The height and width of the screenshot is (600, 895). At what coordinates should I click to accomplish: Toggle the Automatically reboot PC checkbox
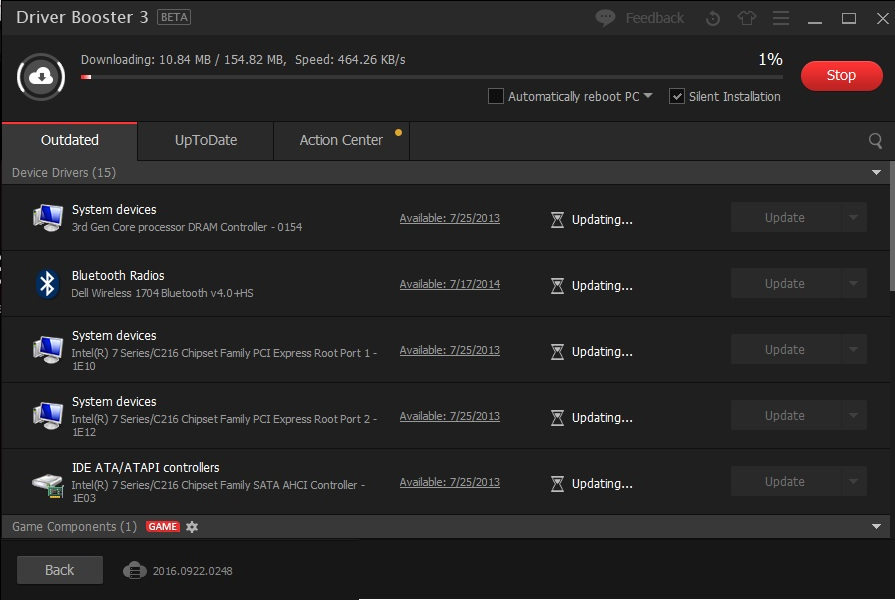[495, 96]
